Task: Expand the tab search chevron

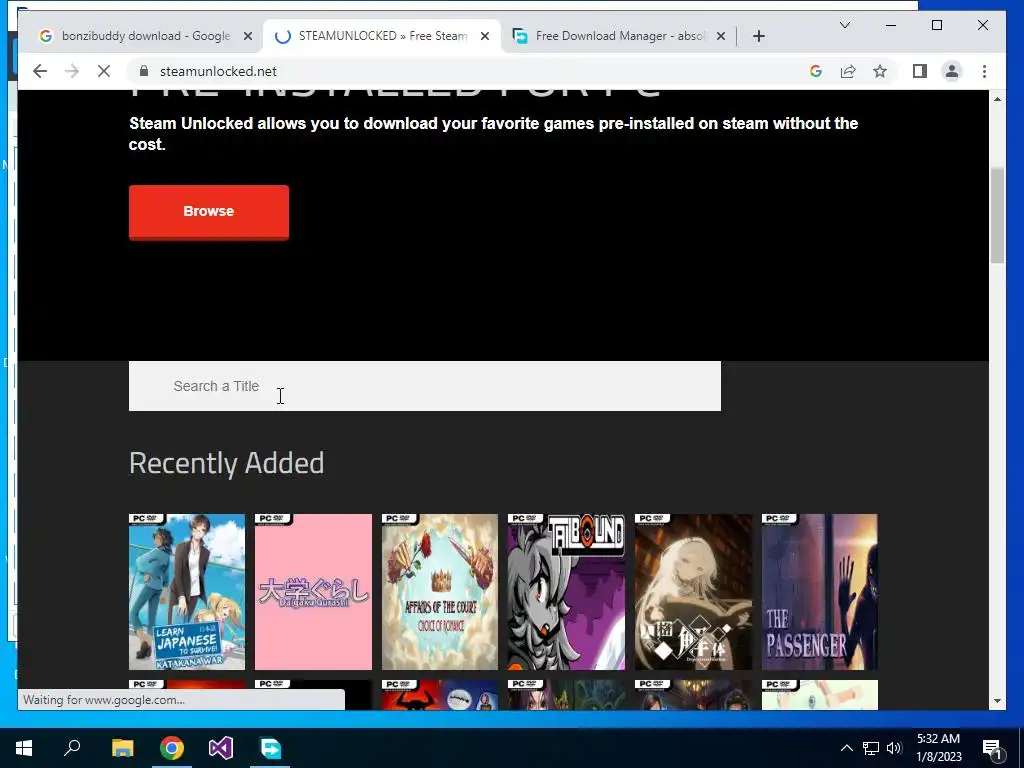Action: [844, 25]
